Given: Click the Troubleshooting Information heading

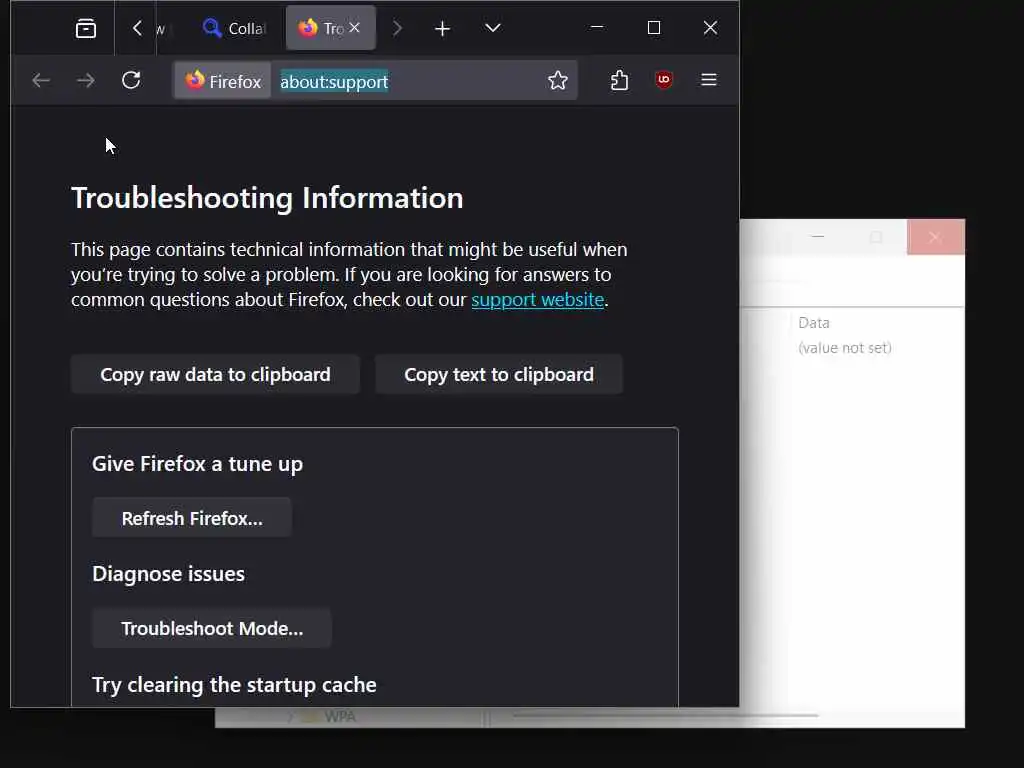Looking at the screenshot, I should pos(267,198).
